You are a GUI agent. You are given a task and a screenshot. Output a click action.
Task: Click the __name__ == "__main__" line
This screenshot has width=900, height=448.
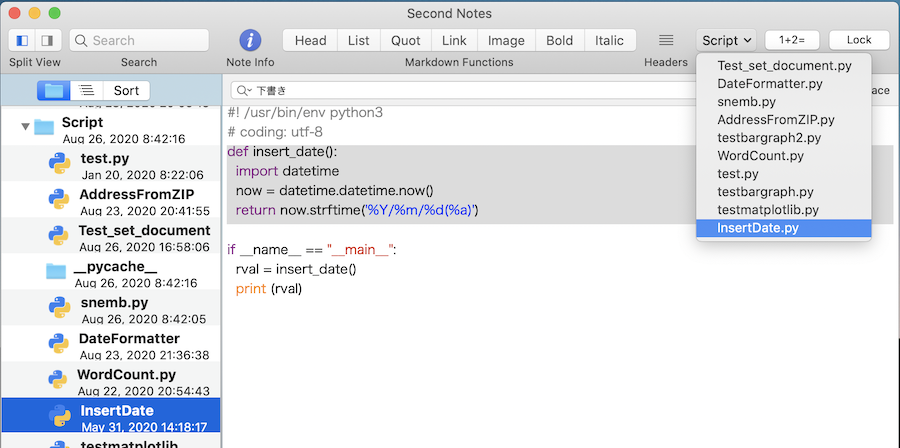(312, 250)
